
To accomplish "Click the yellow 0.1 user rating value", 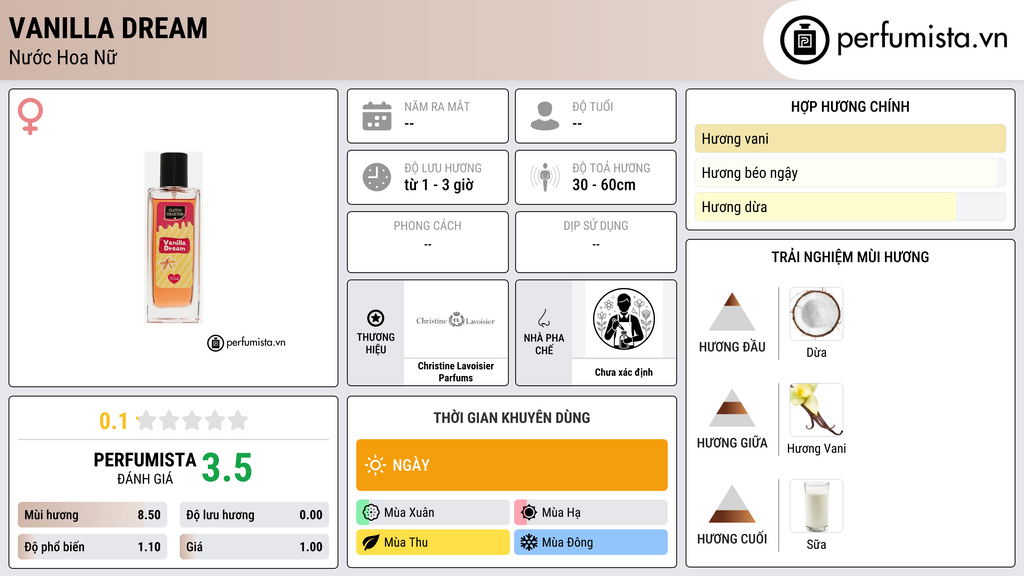I will point(113,421).
